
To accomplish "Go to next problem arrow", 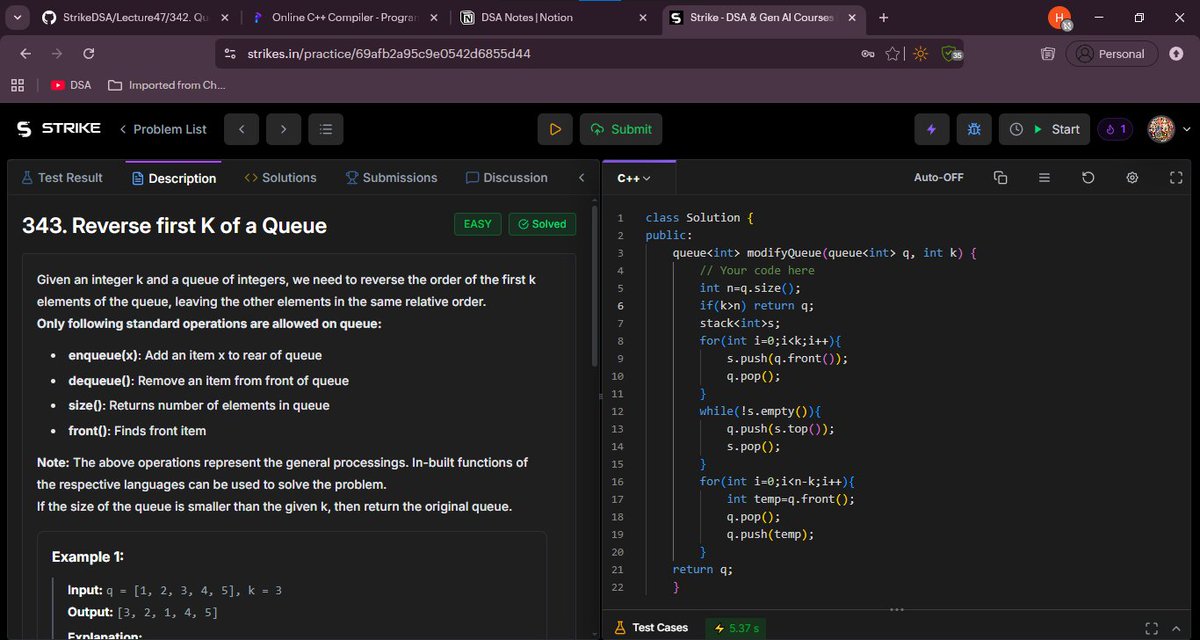I will (x=284, y=129).
